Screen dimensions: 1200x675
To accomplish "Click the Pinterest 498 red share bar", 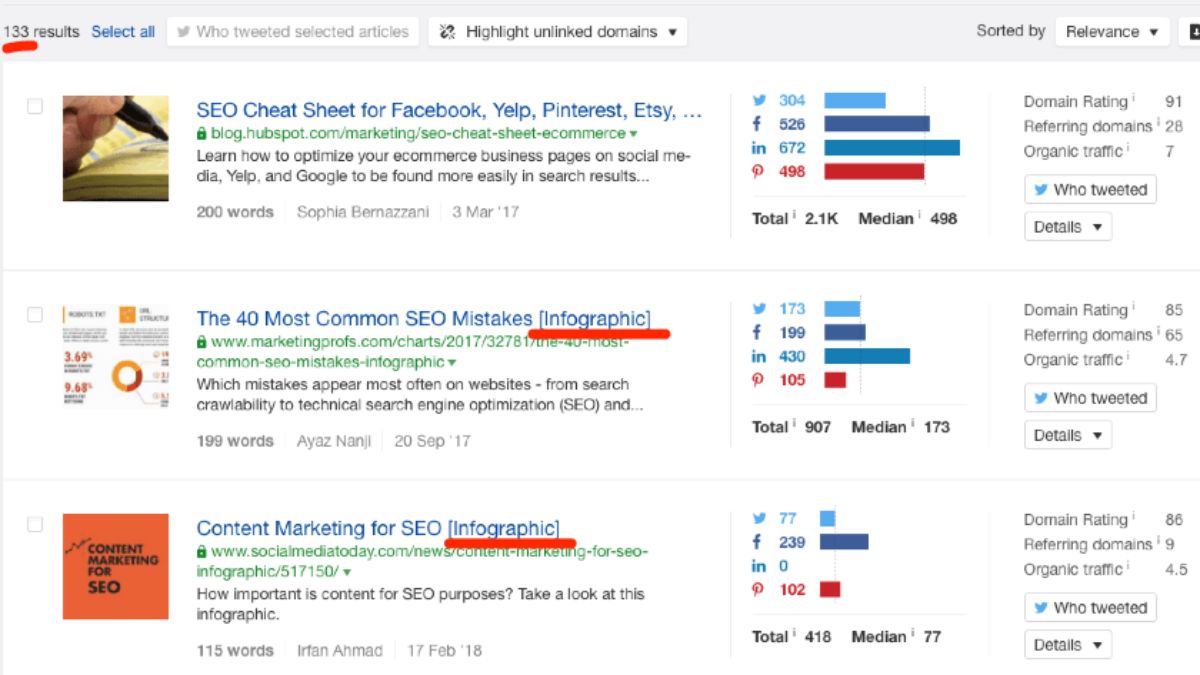I will click(x=874, y=172).
